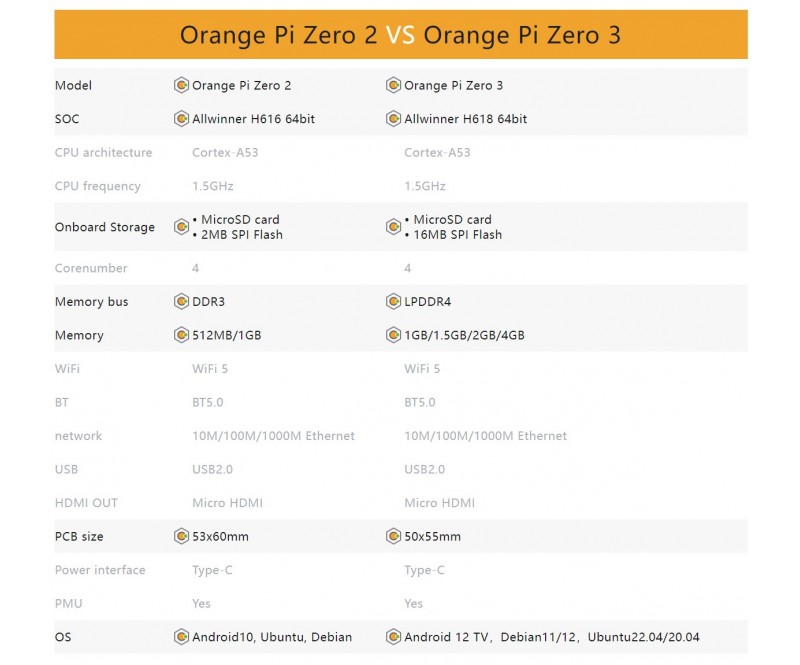The width and height of the screenshot is (800, 665).
Task: Click the 512MB/1GB value
Action: (x=227, y=335)
